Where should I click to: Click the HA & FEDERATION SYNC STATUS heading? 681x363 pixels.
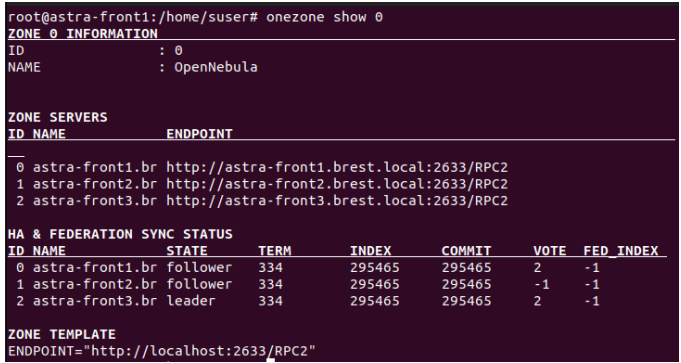click(120, 234)
